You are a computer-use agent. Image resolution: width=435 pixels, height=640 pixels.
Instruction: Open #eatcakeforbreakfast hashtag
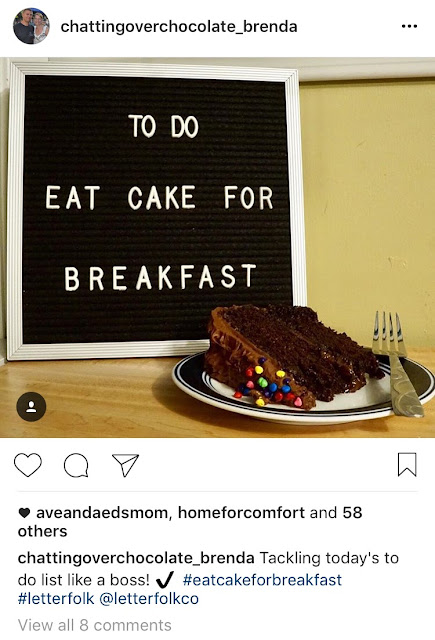(x=262, y=580)
